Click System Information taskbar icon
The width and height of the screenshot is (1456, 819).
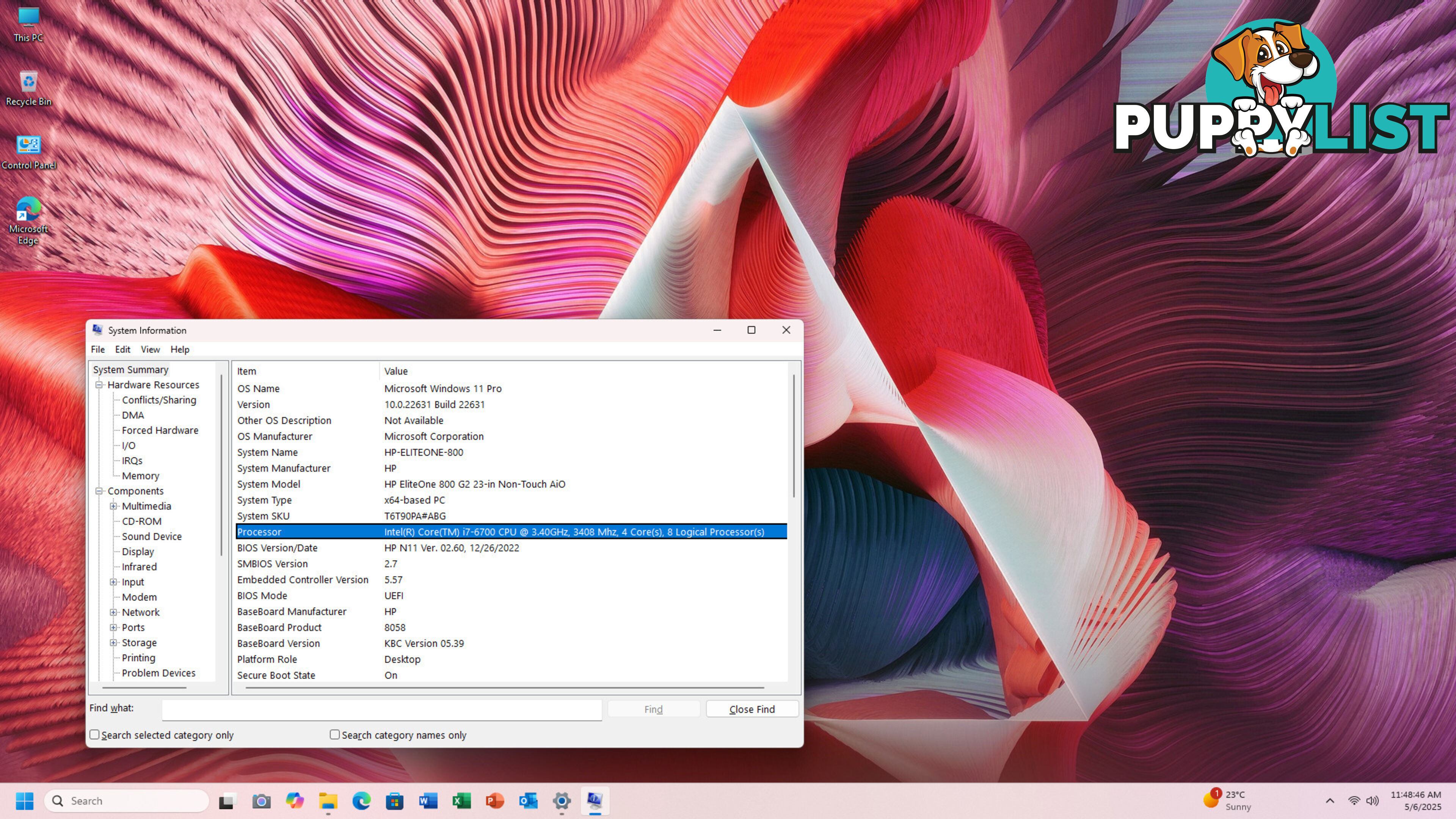coord(595,800)
